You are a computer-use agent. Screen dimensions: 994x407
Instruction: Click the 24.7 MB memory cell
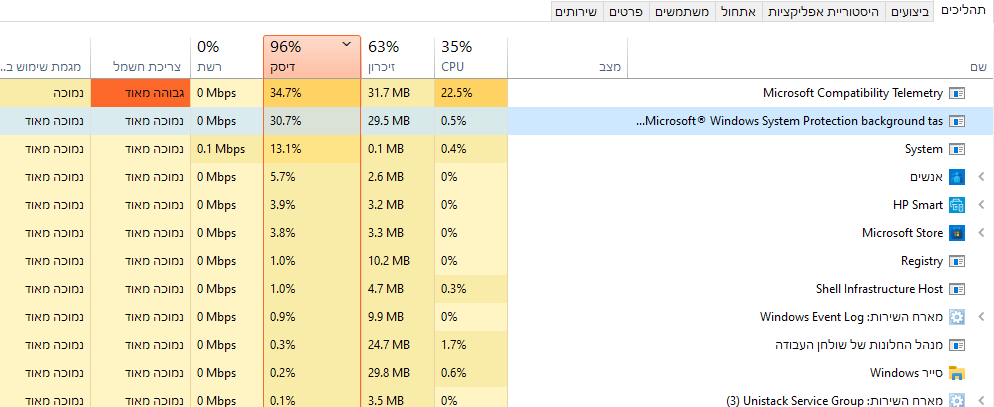click(x=398, y=345)
